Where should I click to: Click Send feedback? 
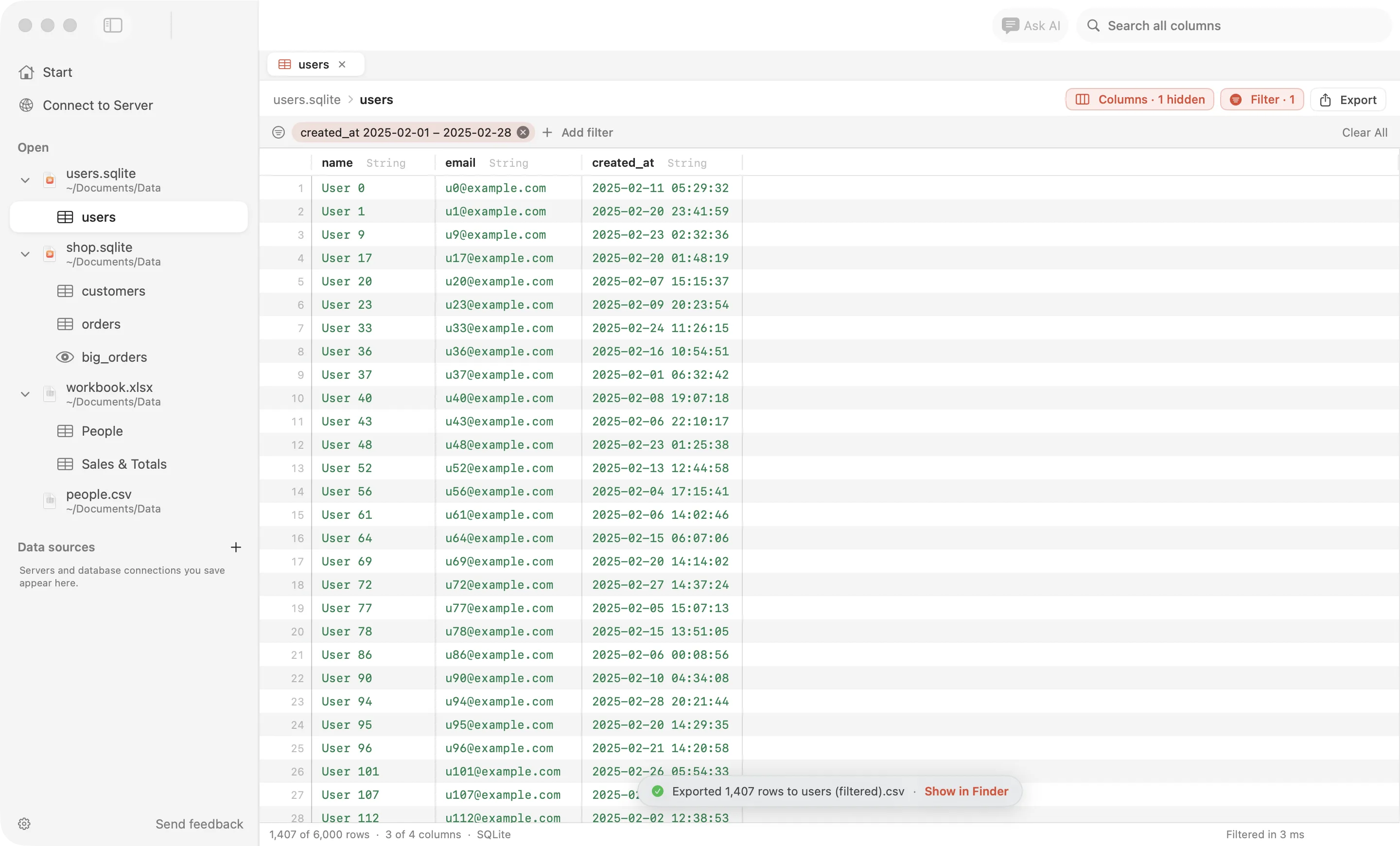199,824
